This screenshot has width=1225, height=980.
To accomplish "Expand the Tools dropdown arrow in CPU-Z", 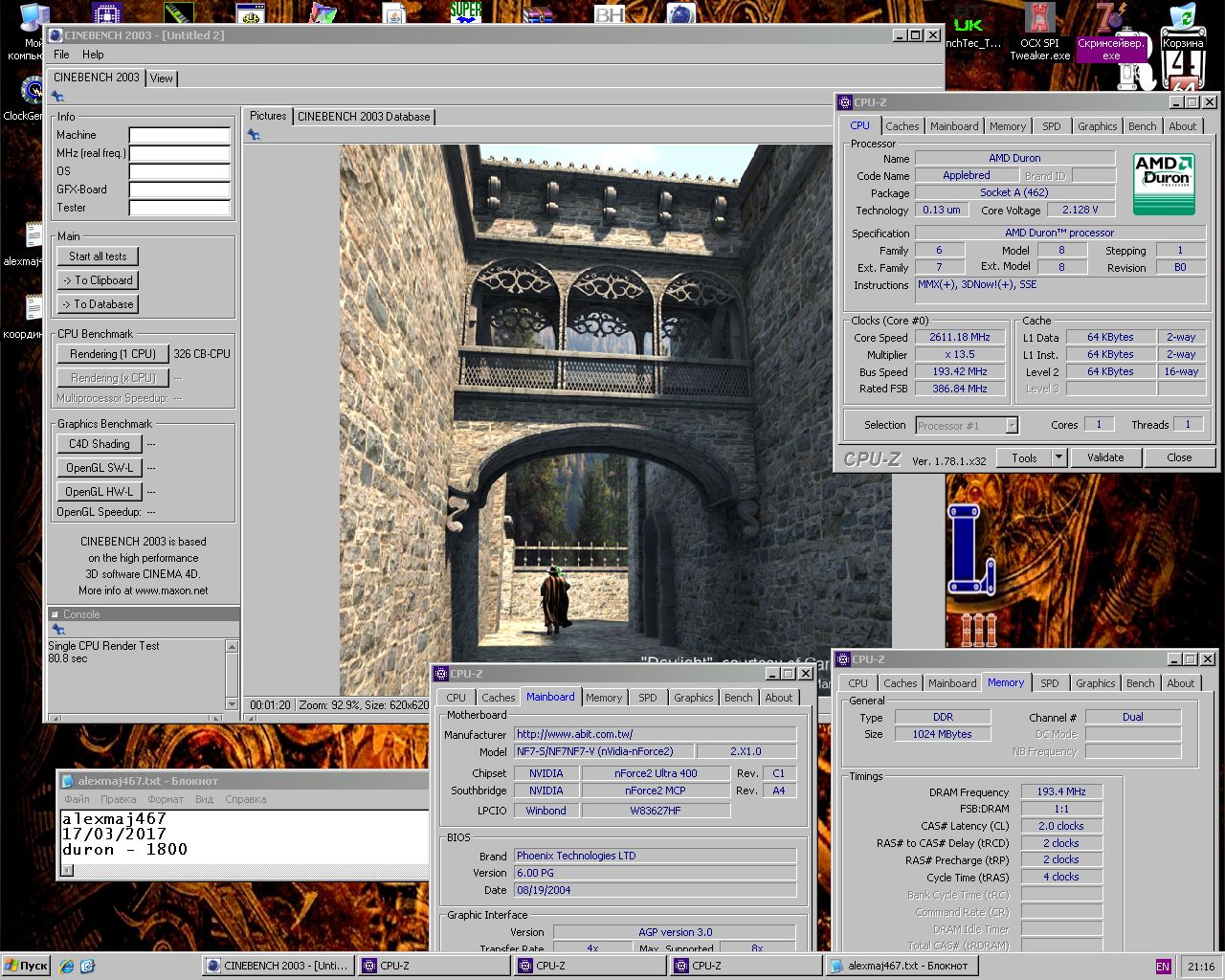I will point(1058,457).
